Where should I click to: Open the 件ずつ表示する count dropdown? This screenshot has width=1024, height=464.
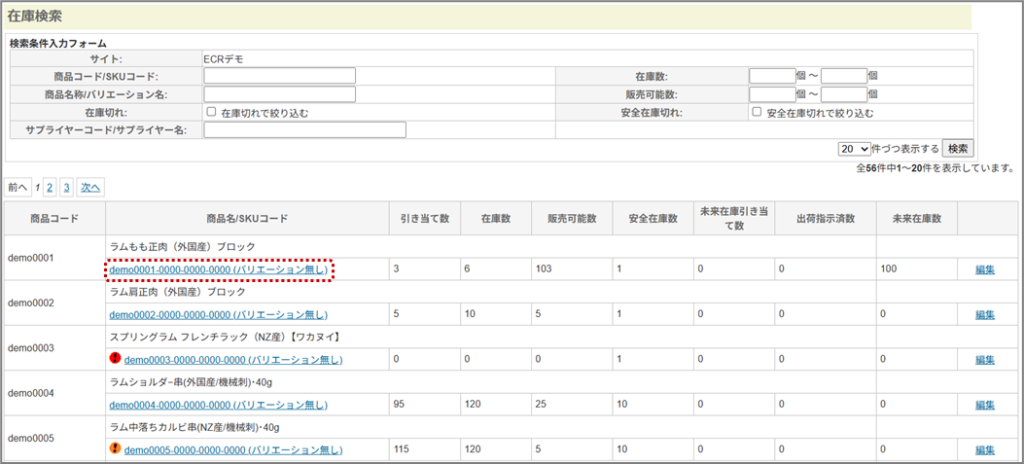855,148
